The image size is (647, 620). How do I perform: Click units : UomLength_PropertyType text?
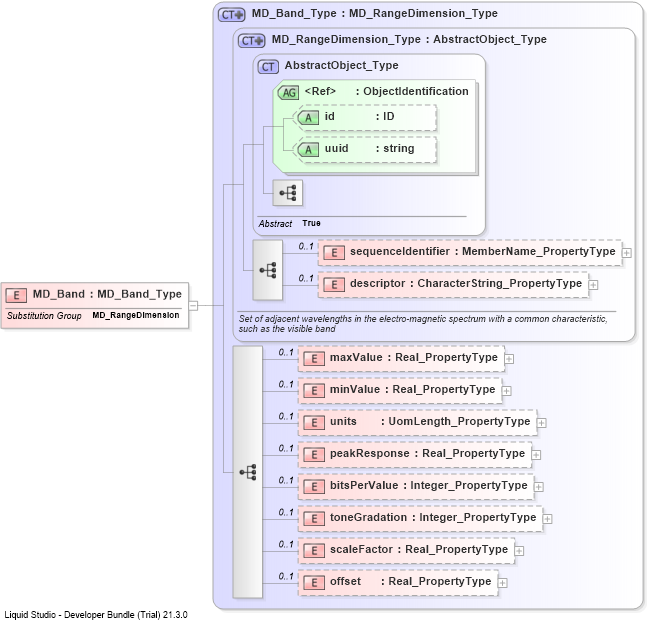point(430,421)
